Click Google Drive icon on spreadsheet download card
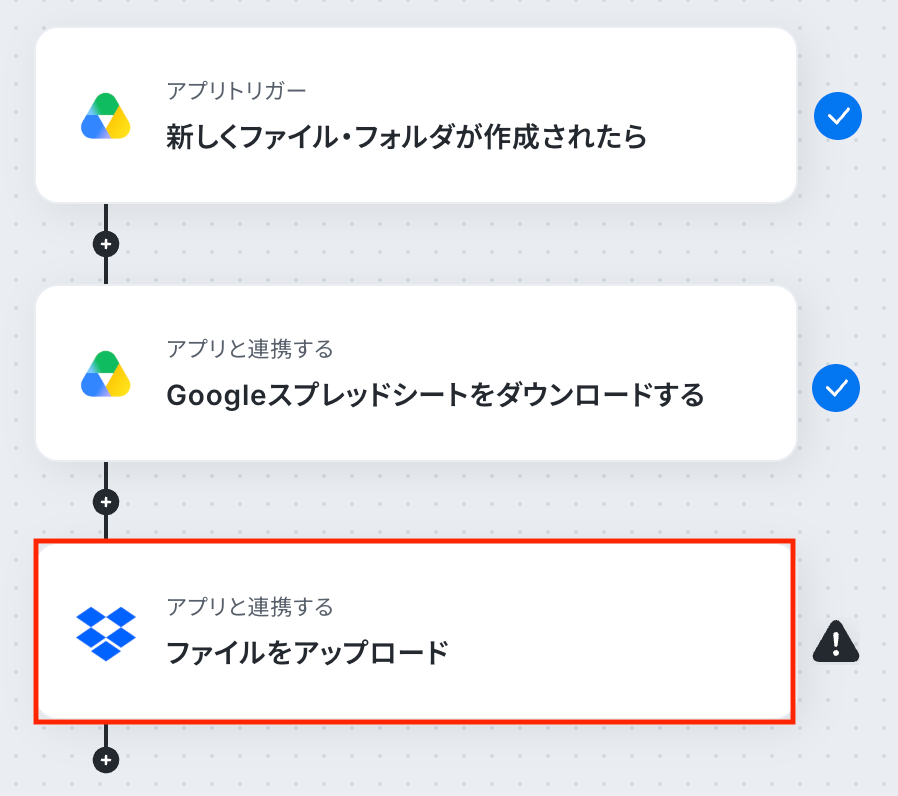The image size is (898, 796). pos(106,374)
